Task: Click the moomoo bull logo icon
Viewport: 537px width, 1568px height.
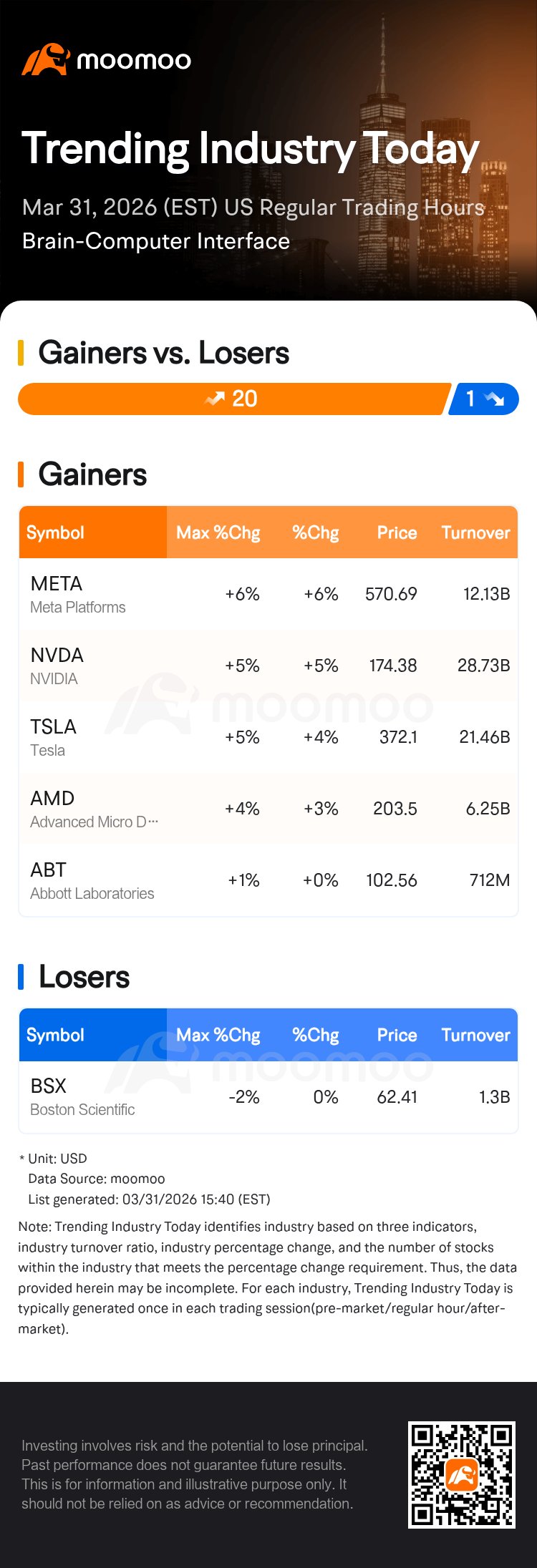Action: 45,60
